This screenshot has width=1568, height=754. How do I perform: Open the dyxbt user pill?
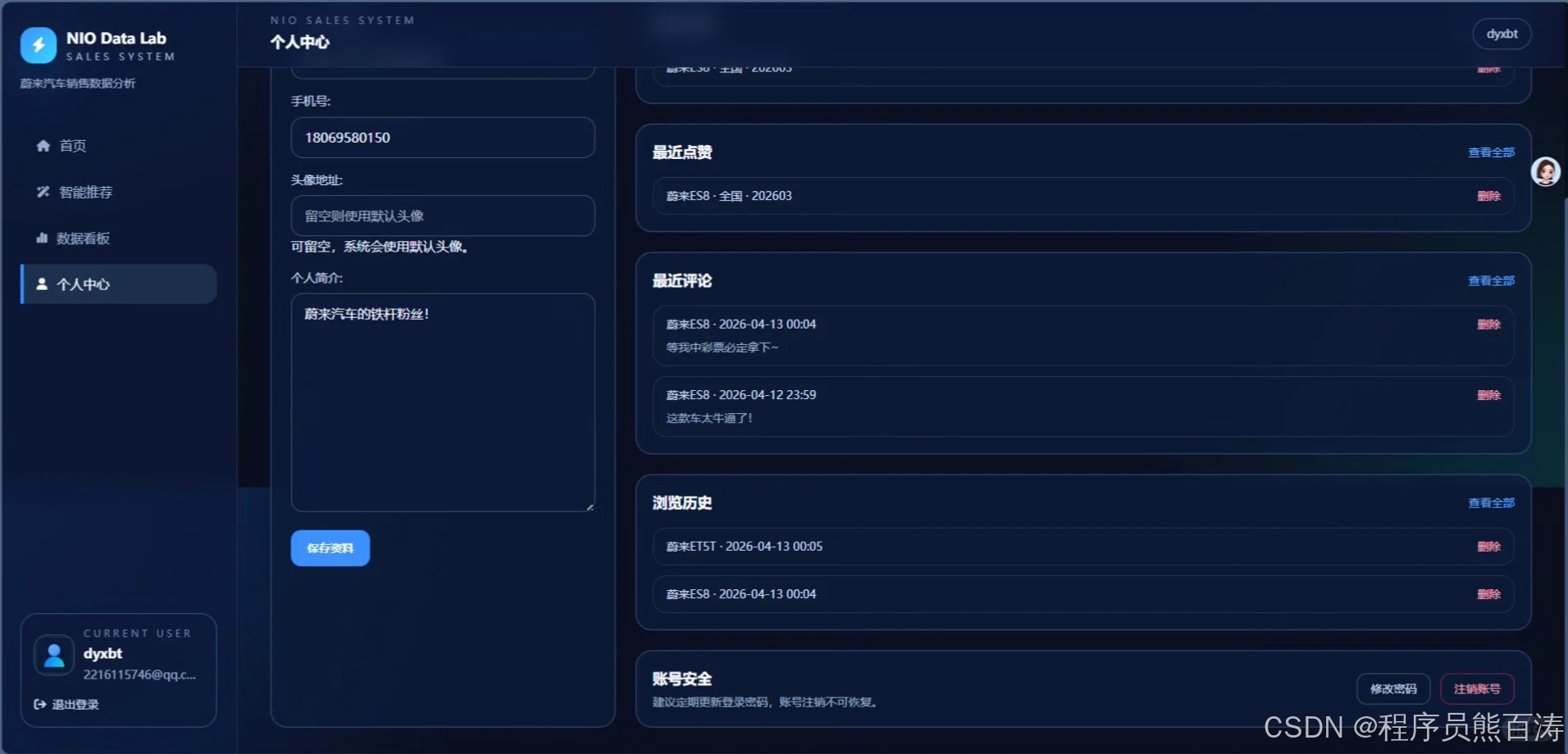[x=1502, y=34]
